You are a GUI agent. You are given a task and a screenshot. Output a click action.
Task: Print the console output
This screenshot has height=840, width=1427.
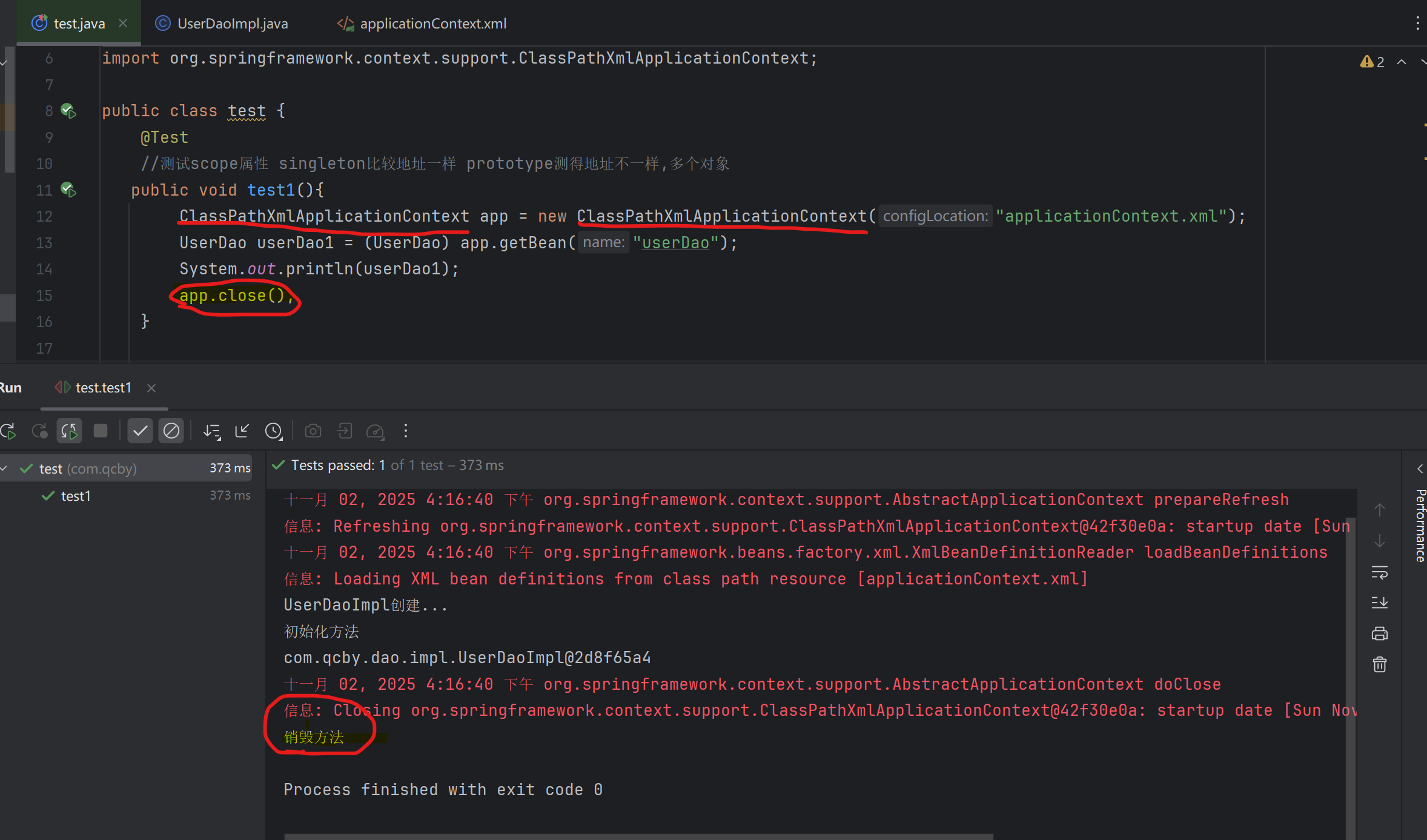coord(1379,633)
